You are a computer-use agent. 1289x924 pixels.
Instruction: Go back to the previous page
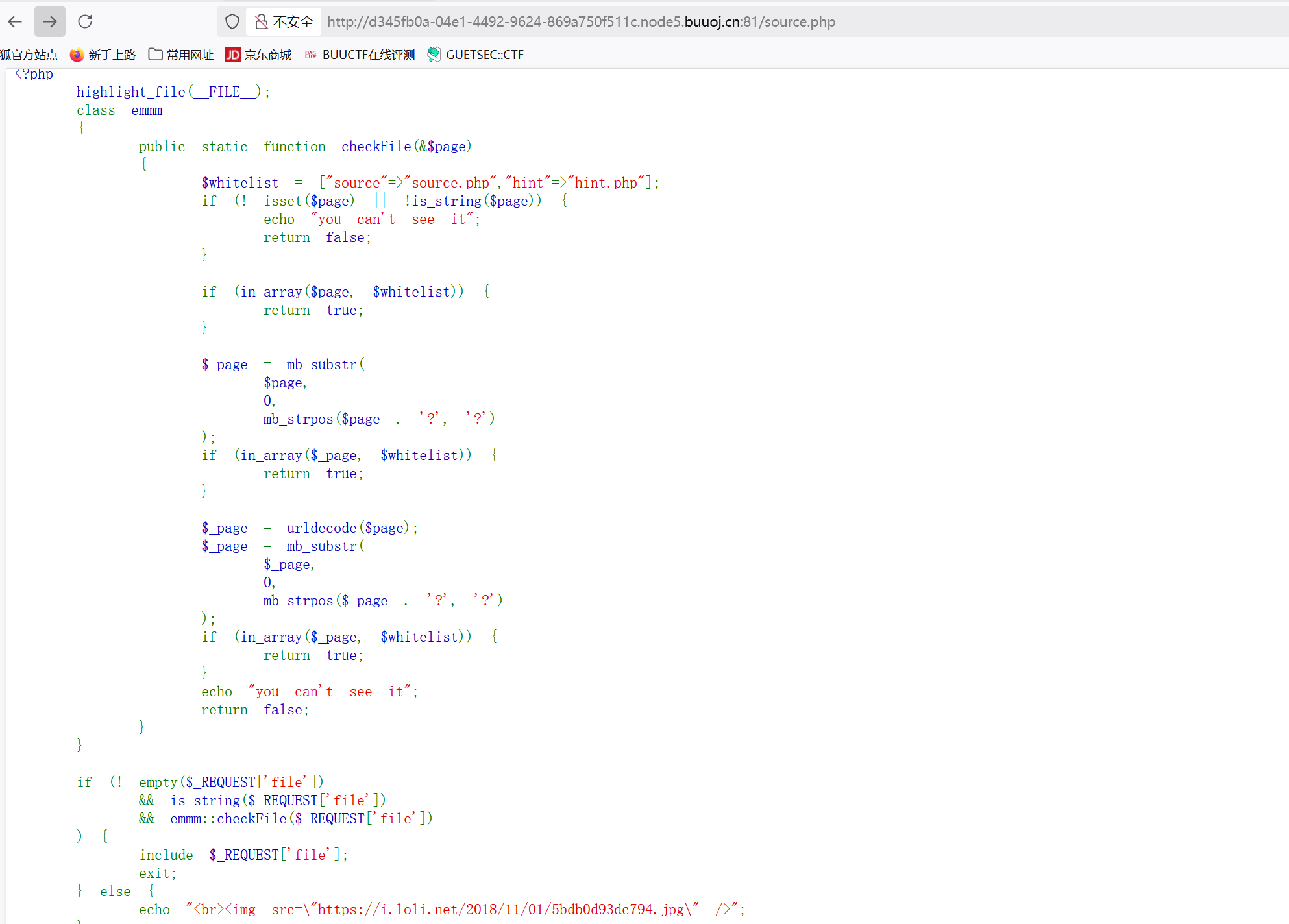click(x=16, y=21)
